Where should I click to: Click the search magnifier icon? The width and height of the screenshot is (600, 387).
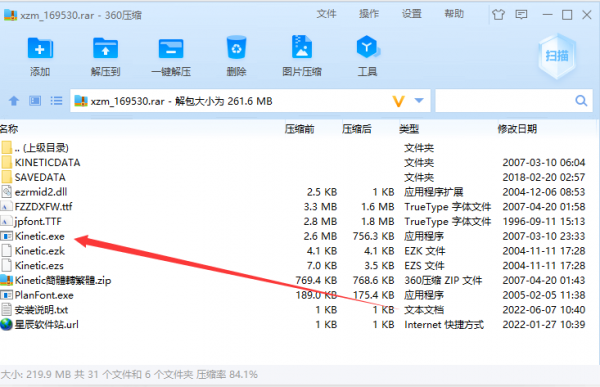coord(581,101)
